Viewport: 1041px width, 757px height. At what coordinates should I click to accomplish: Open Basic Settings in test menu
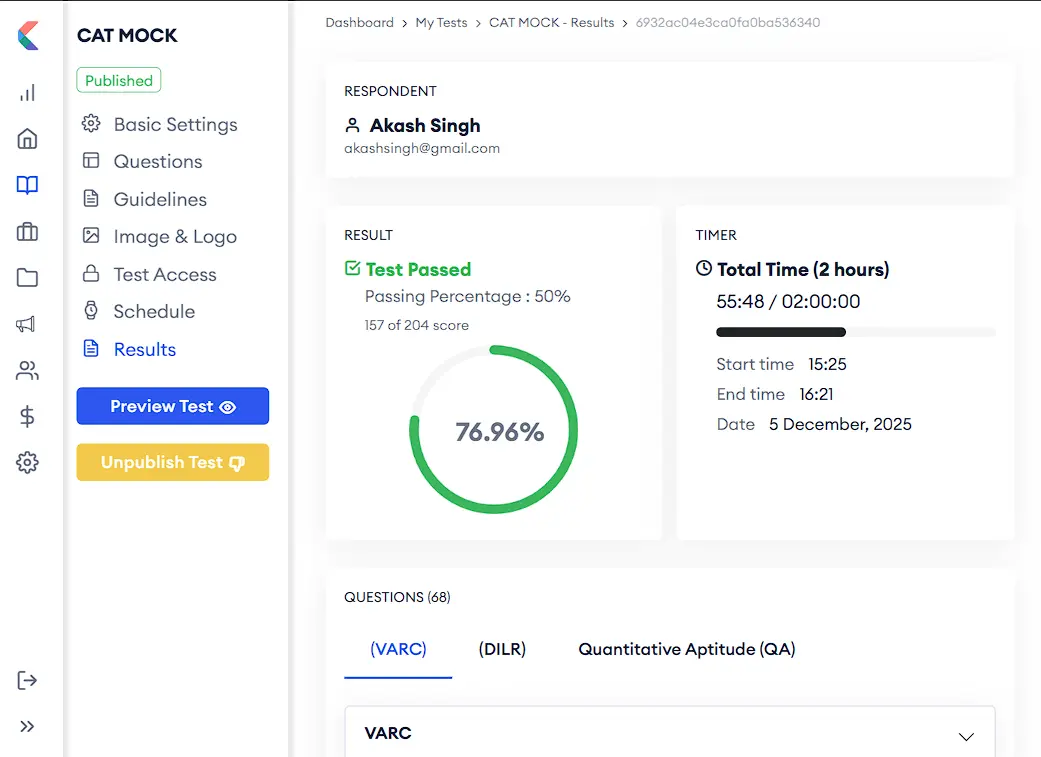[175, 124]
